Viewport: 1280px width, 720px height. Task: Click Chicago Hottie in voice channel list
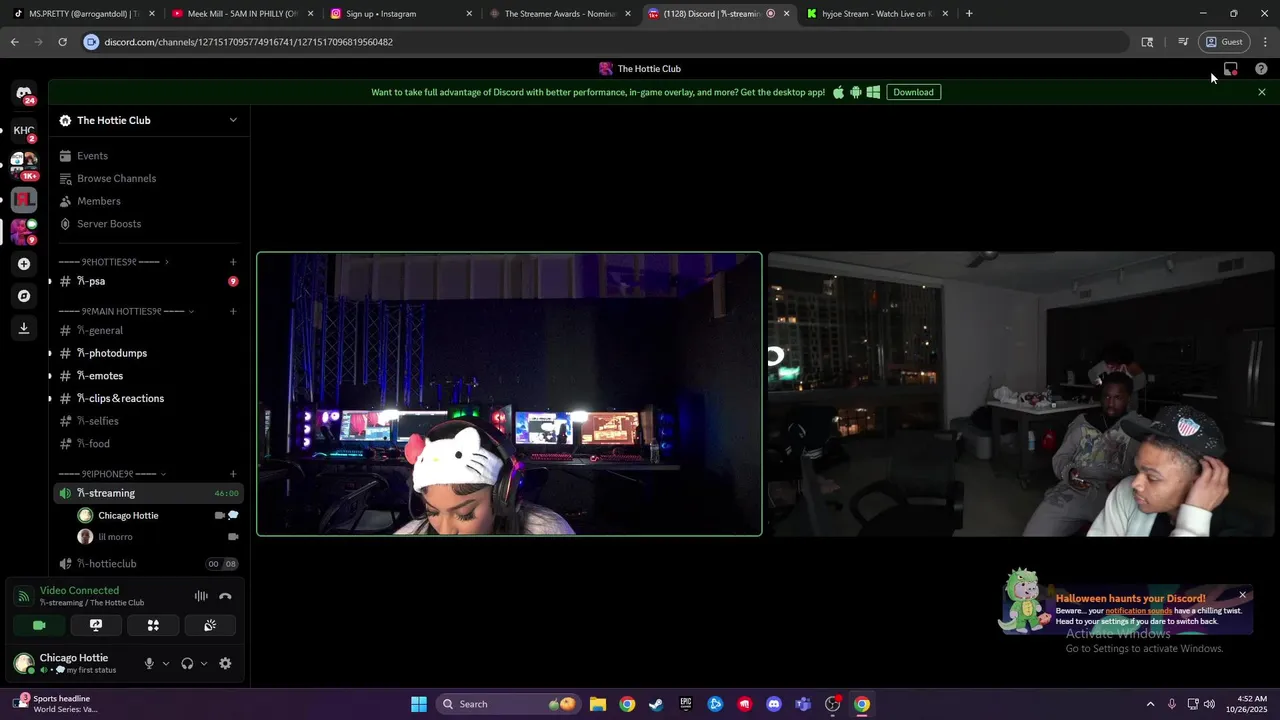(158, 515)
